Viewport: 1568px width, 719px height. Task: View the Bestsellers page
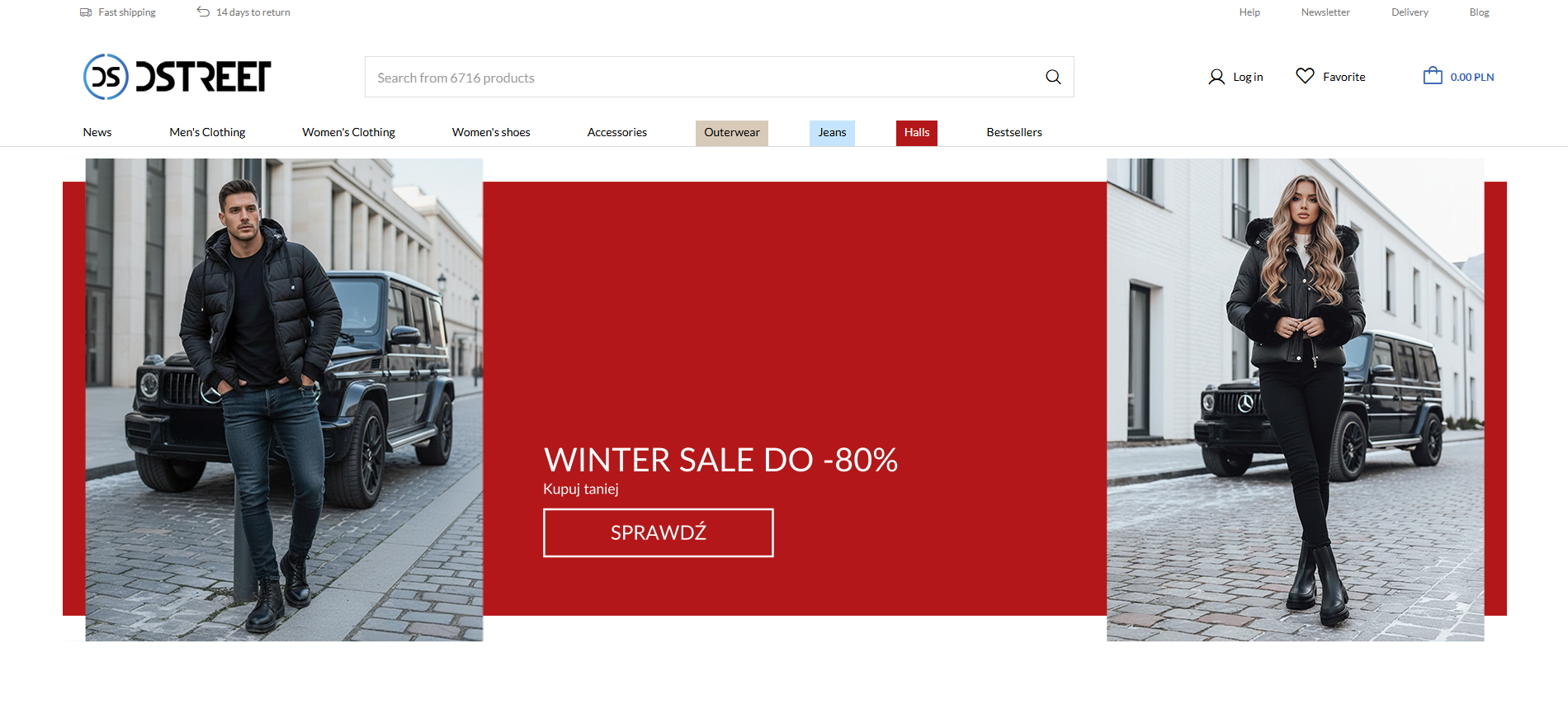1013,132
